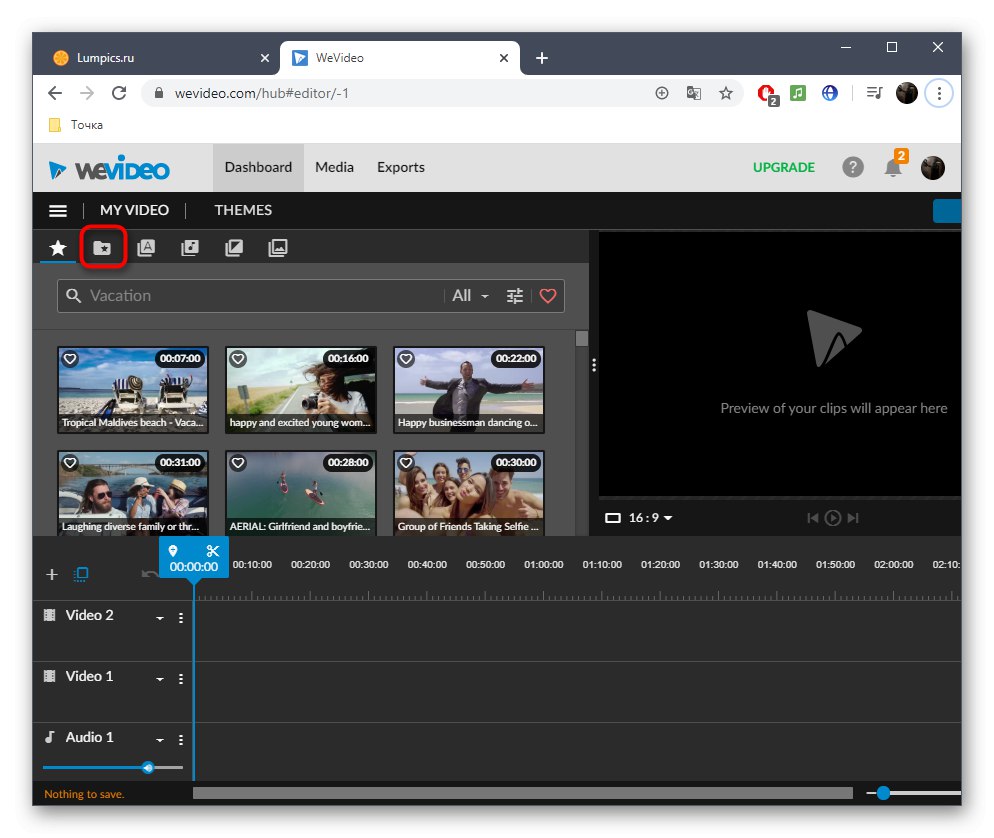The image size is (994, 838).
Task: Open the help question mark button
Action: [853, 167]
